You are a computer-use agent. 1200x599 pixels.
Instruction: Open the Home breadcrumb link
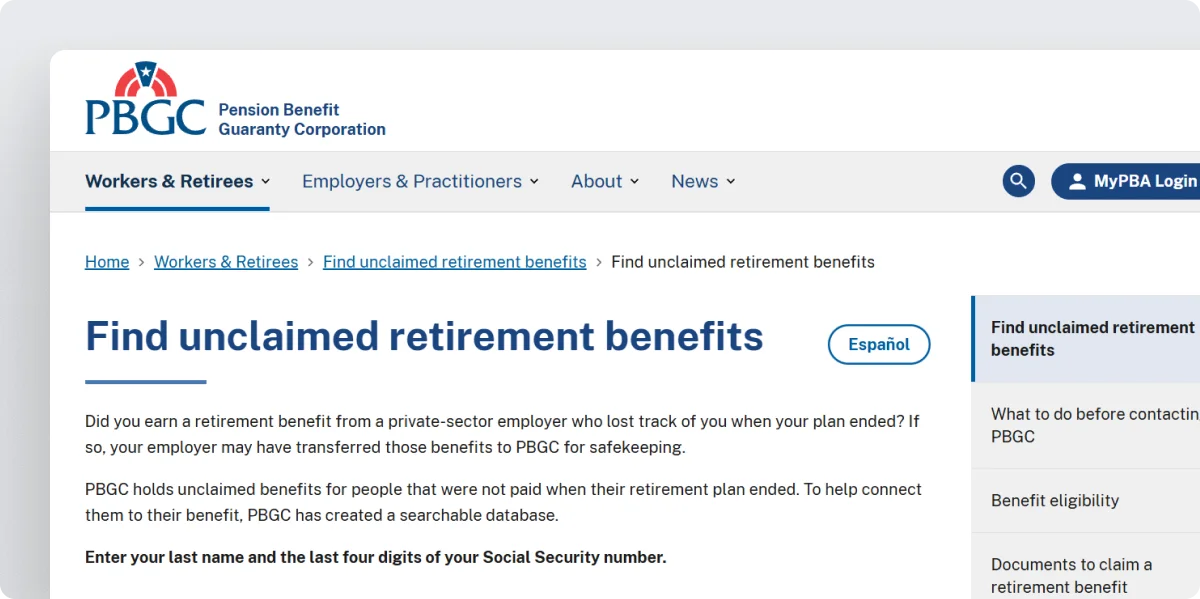[x=106, y=261]
